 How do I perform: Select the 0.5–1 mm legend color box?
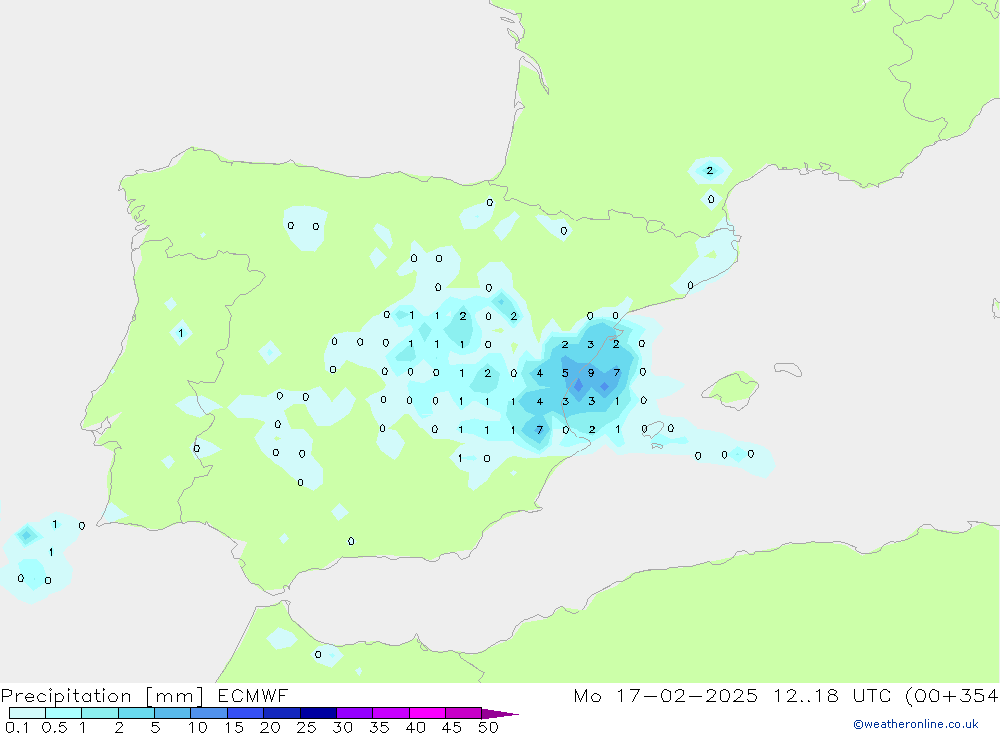point(63,713)
